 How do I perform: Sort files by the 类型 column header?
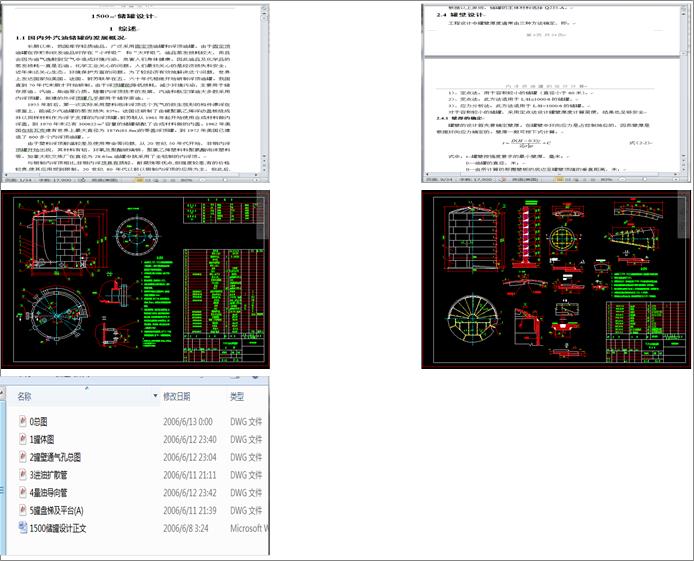point(237,396)
